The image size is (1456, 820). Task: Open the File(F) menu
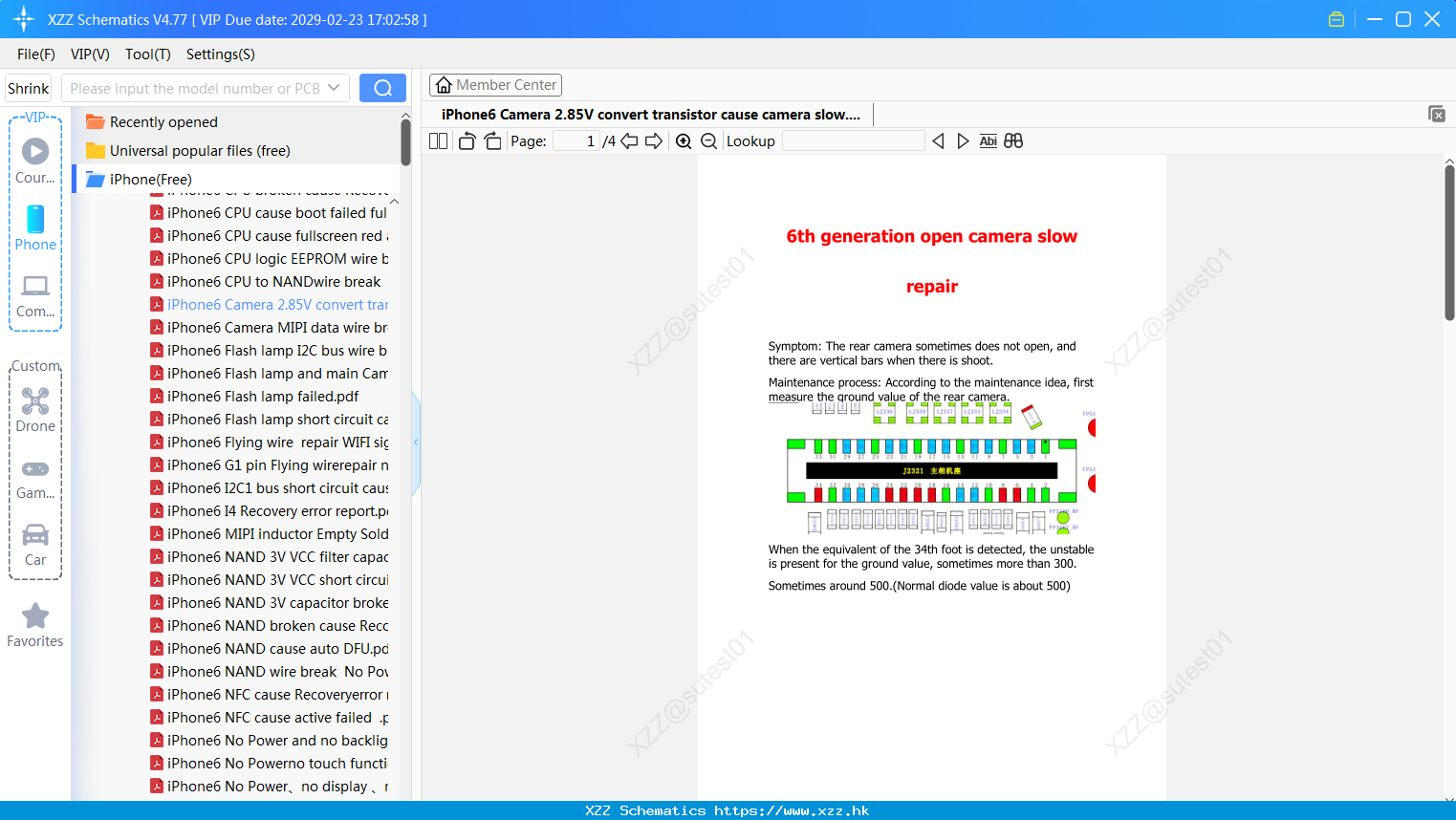click(36, 54)
